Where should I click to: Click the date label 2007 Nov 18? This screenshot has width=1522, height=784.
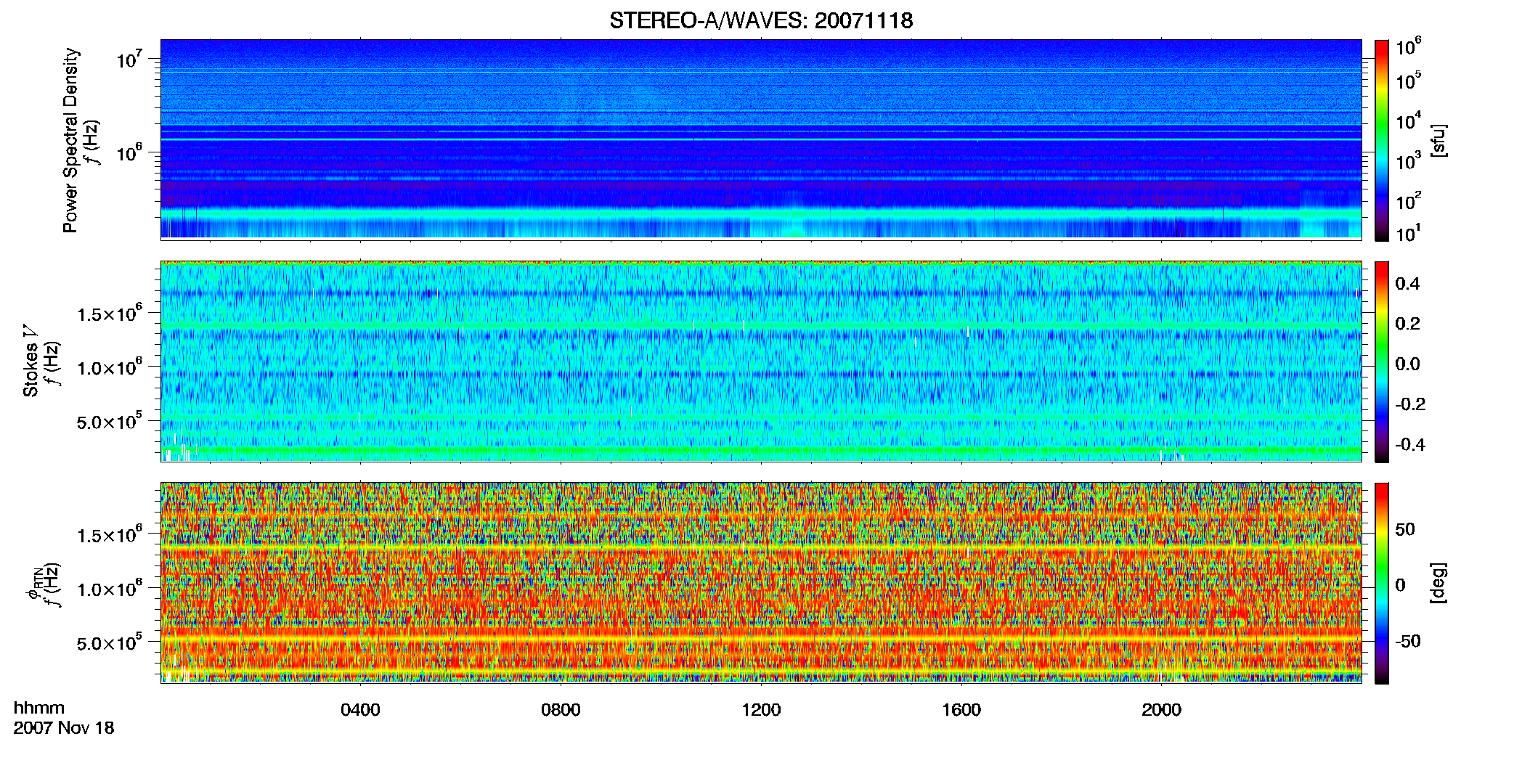pyautogui.click(x=64, y=728)
